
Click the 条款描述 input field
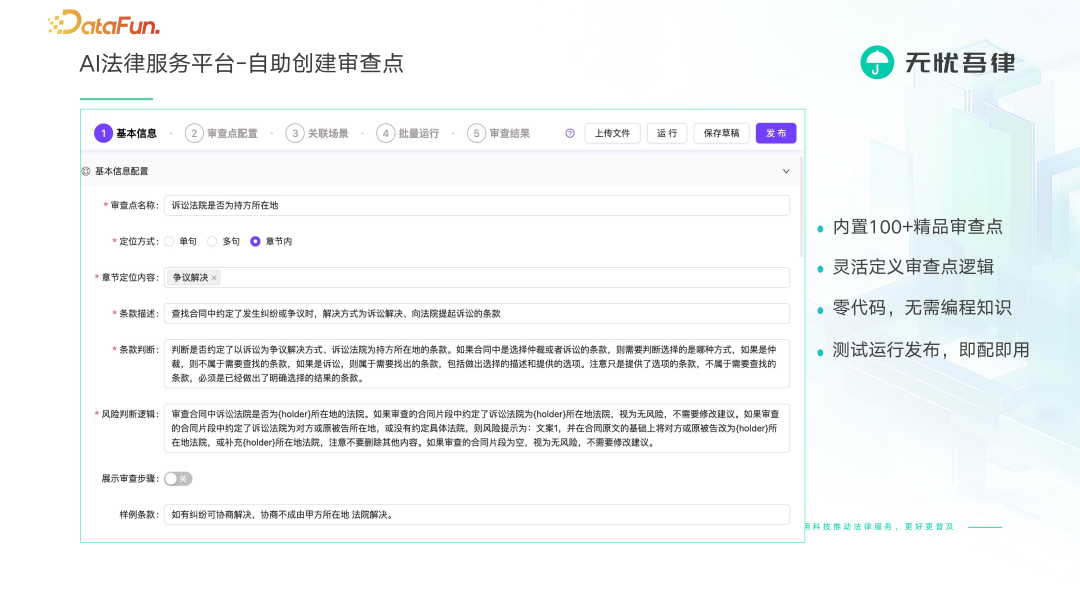pyautogui.click(x=477, y=313)
